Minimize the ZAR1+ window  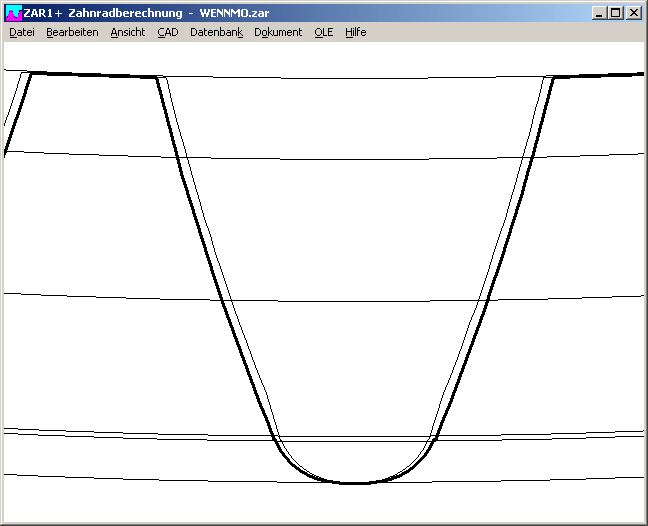click(x=598, y=13)
